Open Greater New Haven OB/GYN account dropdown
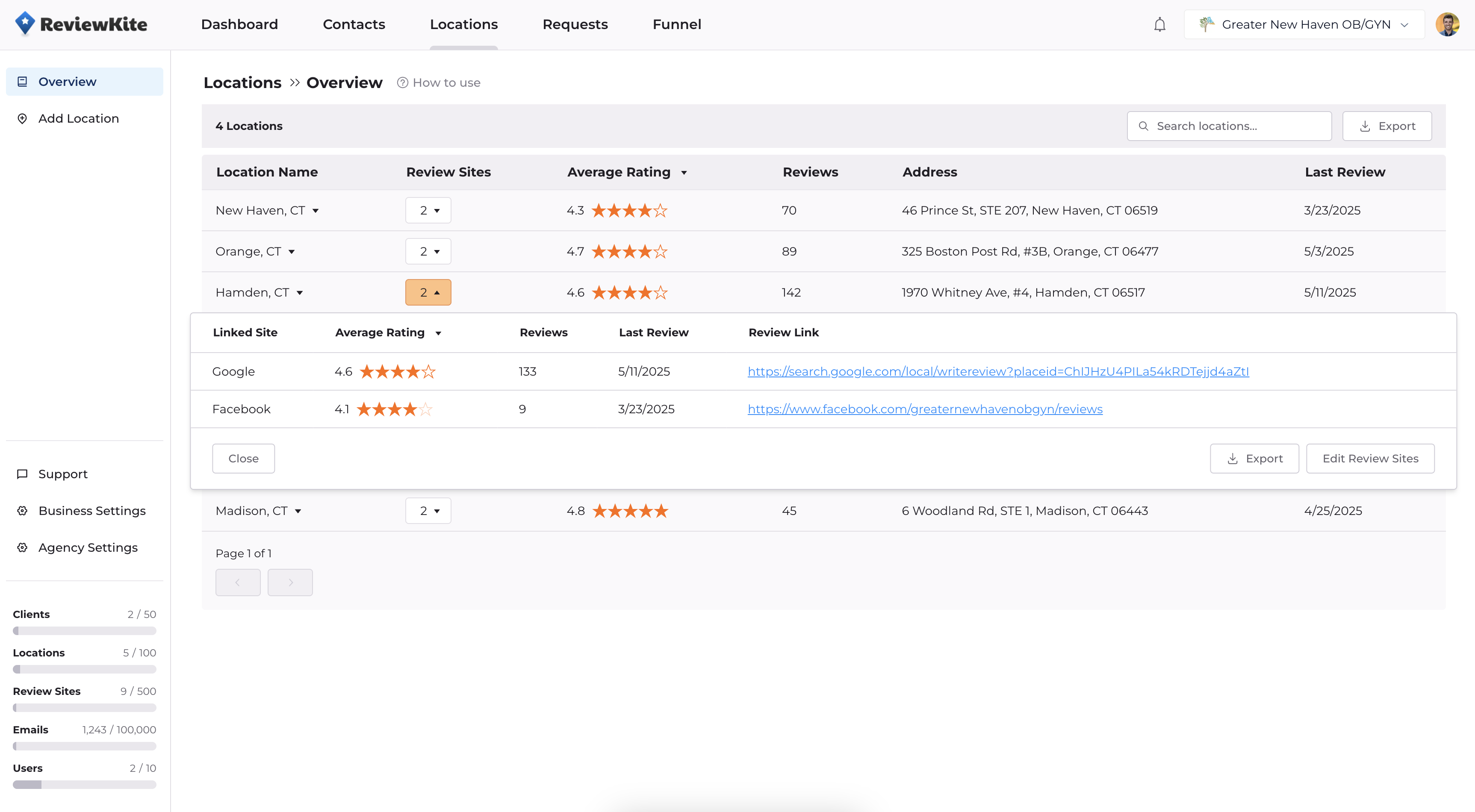This screenshot has width=1475, height=812. point(1304,25)
